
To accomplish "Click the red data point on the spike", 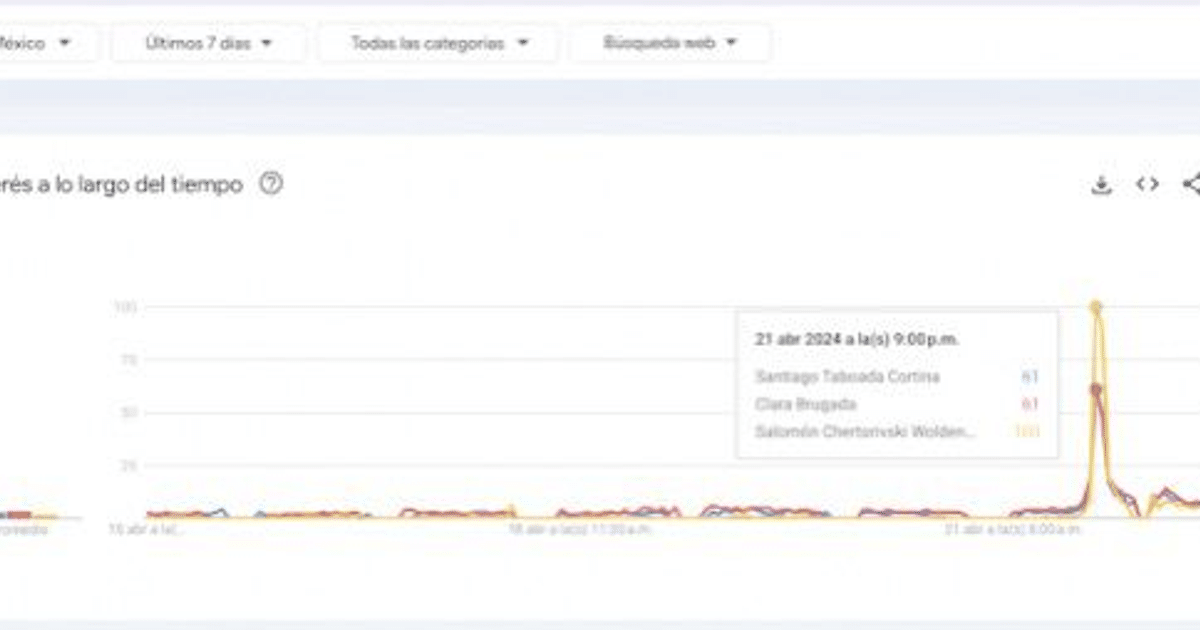I will 1096,390.
